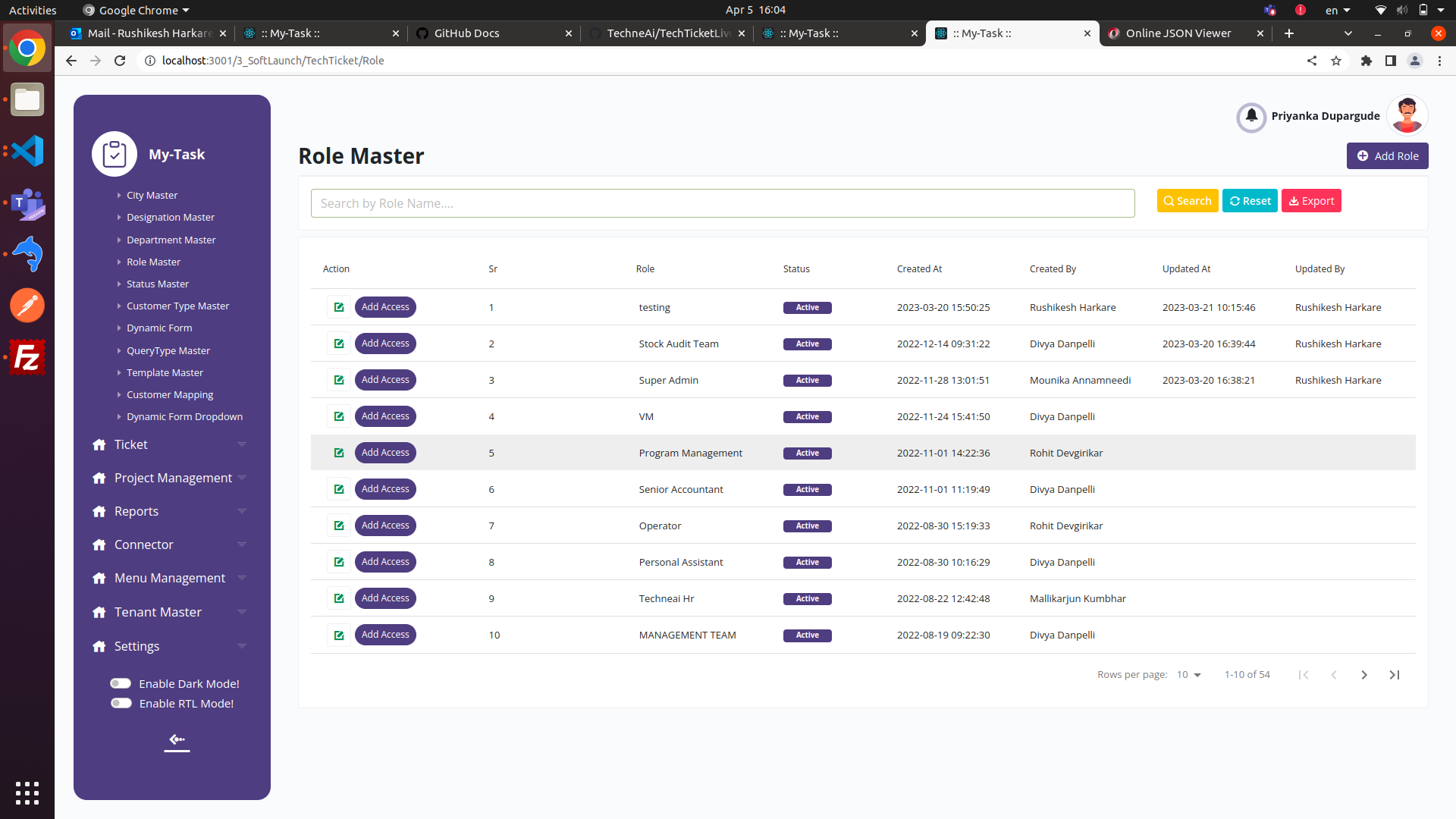1456x819 pixels.
Task: Open Template Master in sidebar
Action: coord(165,372)
